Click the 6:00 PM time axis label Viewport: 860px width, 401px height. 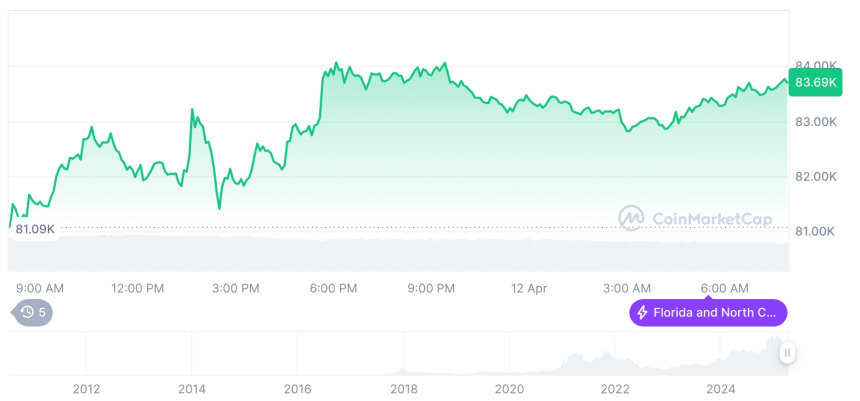point(333,288)
